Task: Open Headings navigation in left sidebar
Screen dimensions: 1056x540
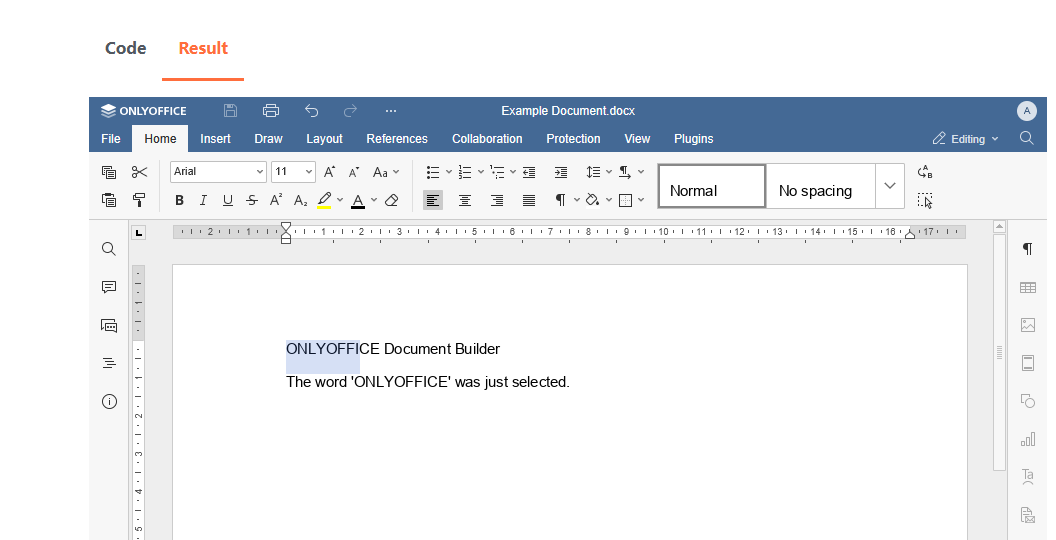Action: pos(108,364)
